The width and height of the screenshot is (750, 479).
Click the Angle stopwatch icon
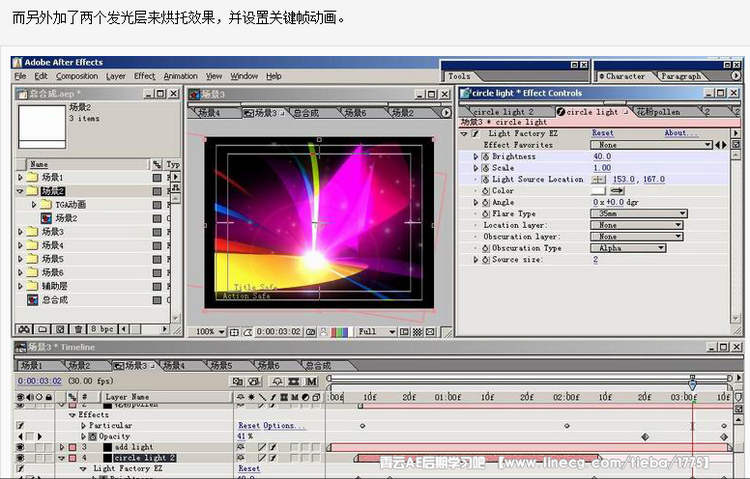(485, 202)
